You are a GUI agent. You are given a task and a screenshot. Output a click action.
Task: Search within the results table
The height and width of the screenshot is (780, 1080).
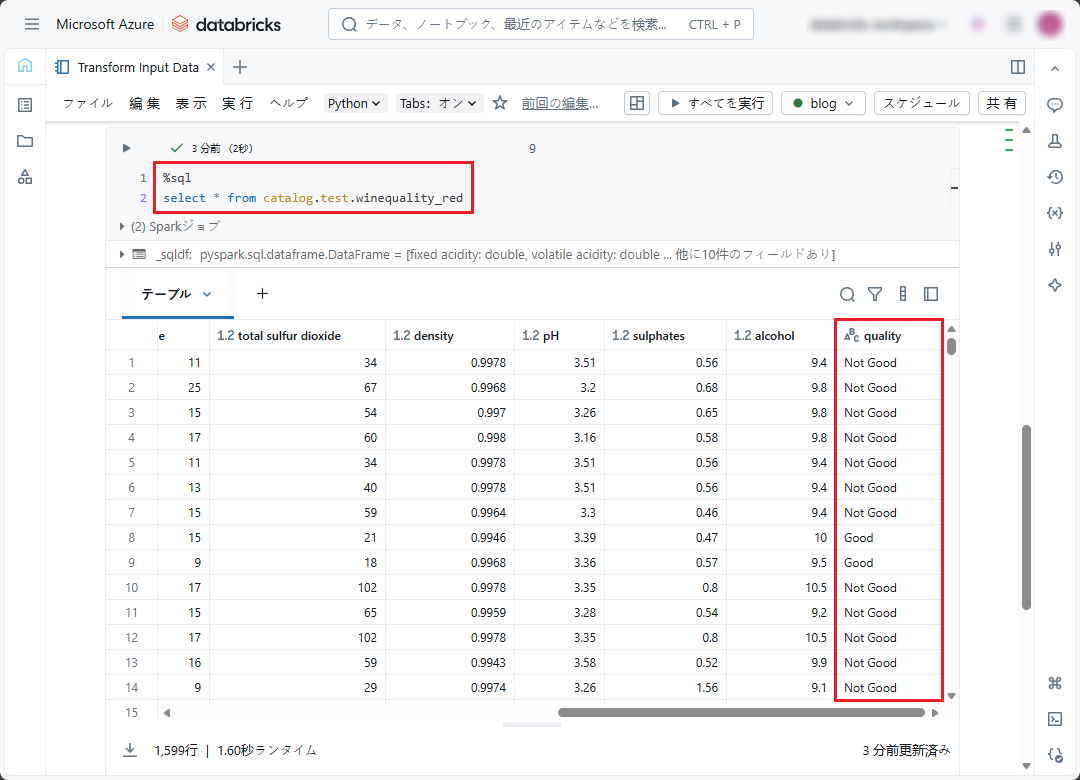point(847,294)
